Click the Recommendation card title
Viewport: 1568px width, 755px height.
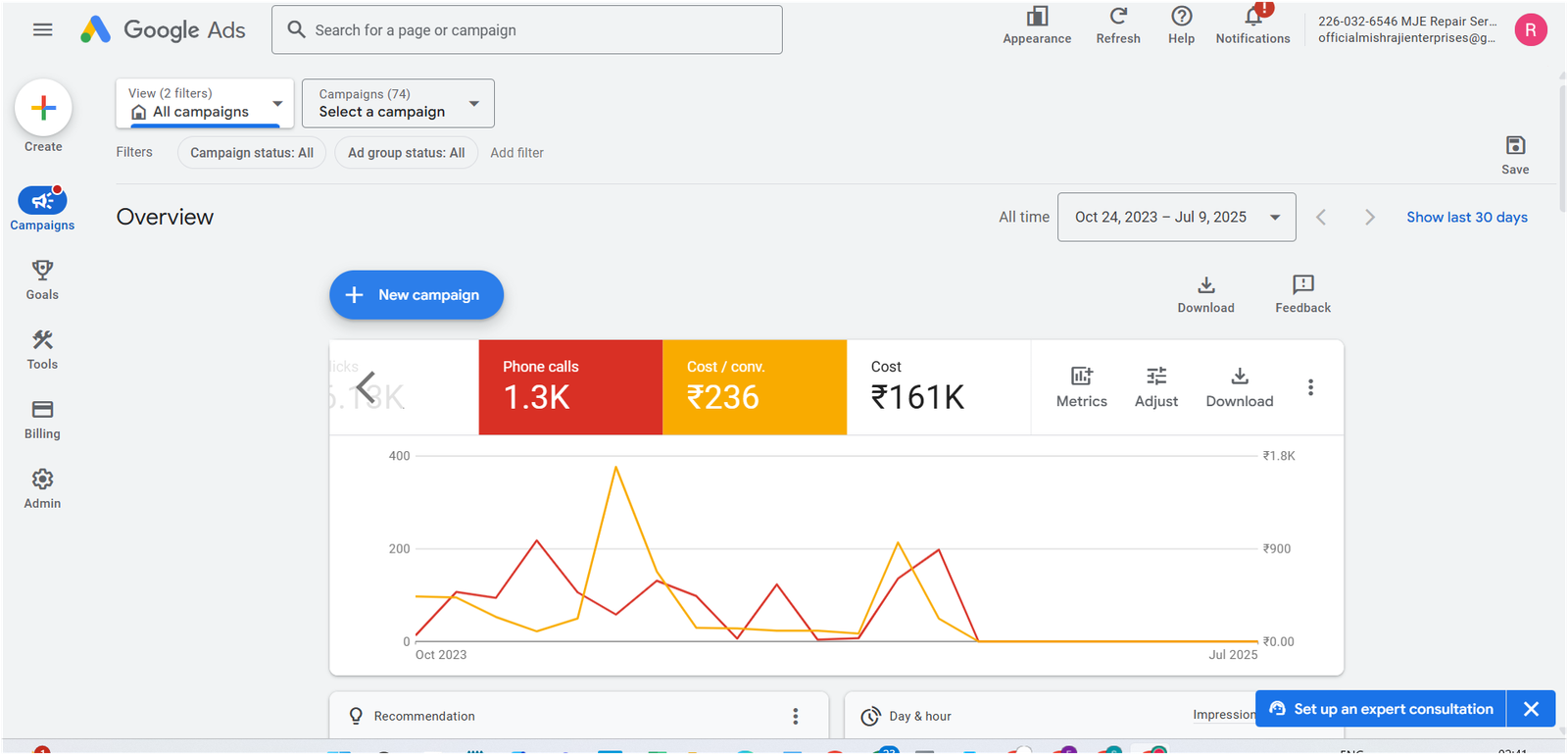point(424,716)
